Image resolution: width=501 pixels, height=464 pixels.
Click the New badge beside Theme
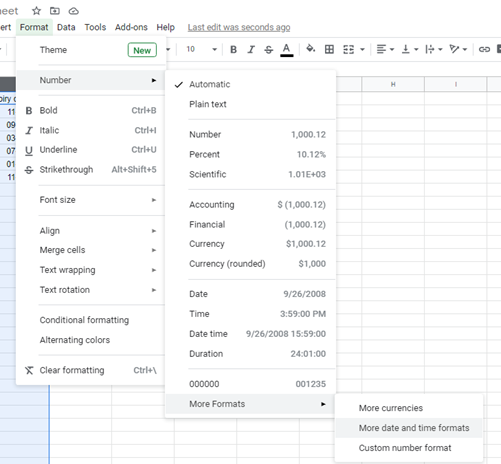tap(142, 50)
